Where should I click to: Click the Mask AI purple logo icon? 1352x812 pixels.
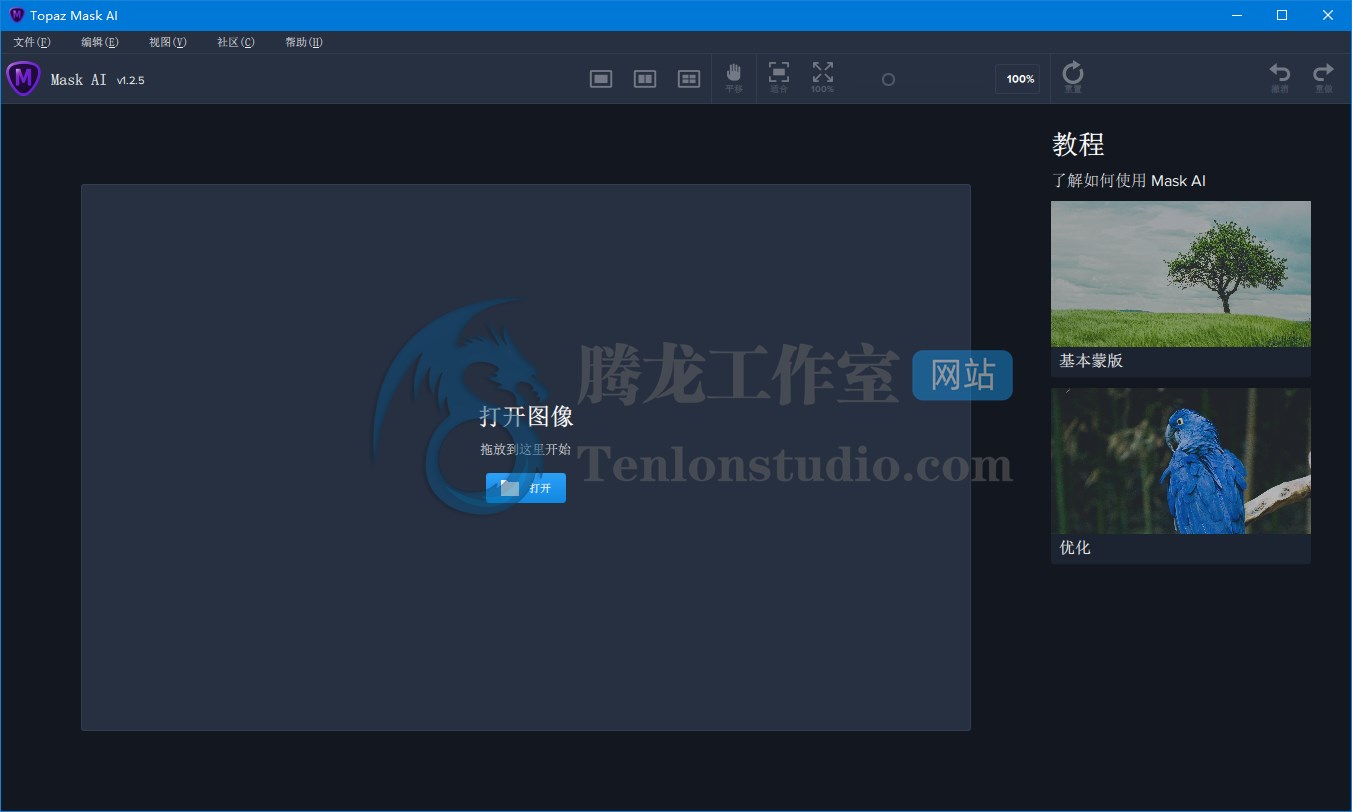(x=23, y=78)
